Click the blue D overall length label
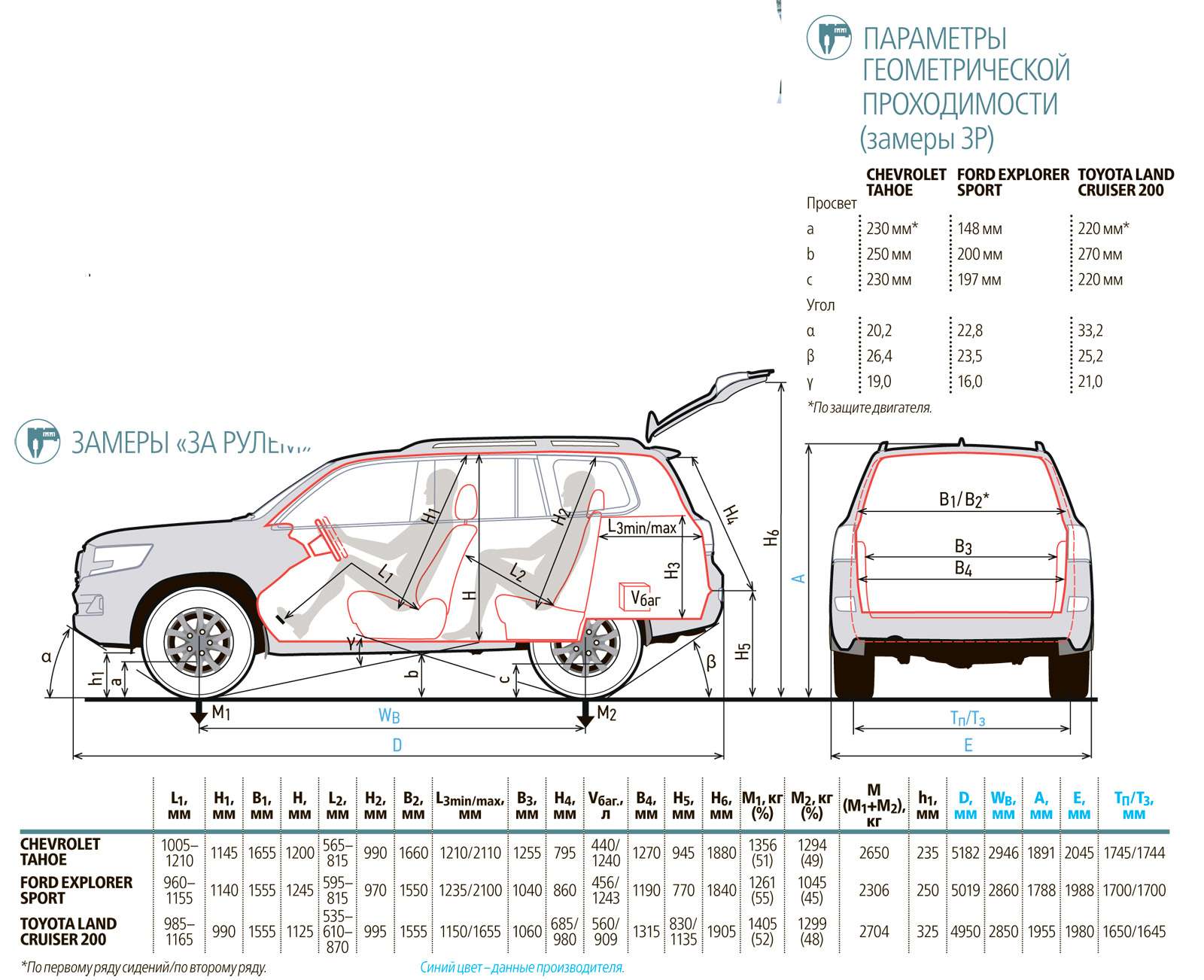1204x980 pixels. [397, 746]
